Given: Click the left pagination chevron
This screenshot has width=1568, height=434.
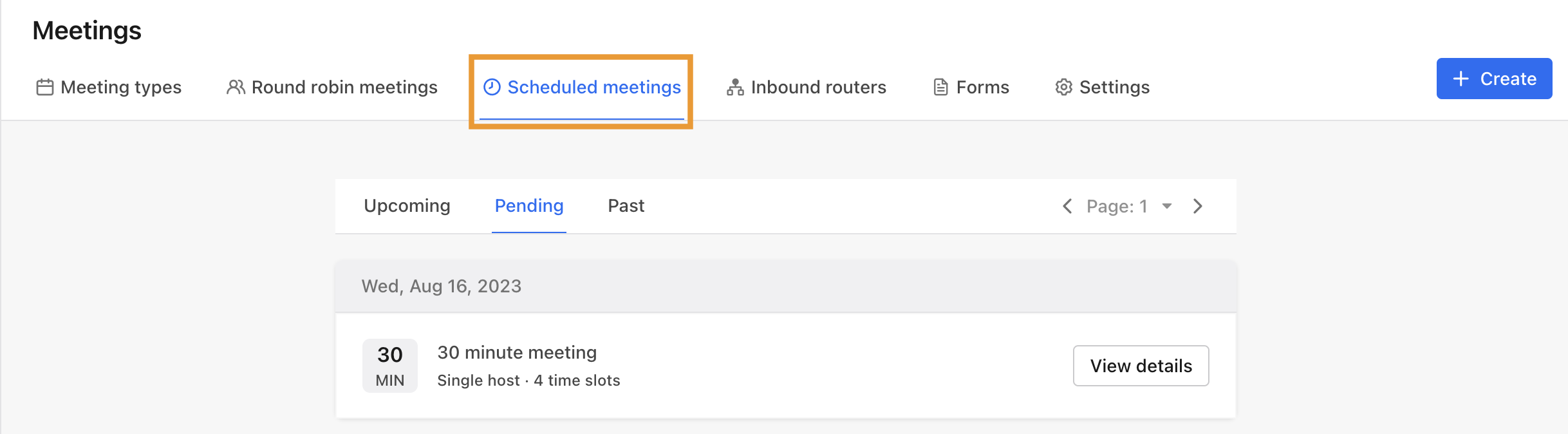Looking at the screenshot, I should 1067,206.
